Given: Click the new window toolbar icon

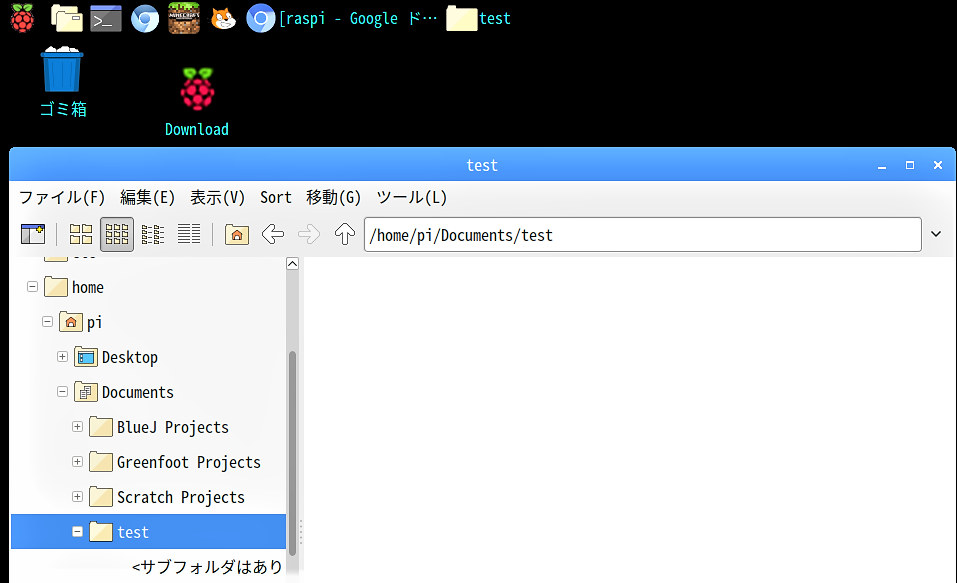Looking at the screenshot, I should (x=33, y=234).
